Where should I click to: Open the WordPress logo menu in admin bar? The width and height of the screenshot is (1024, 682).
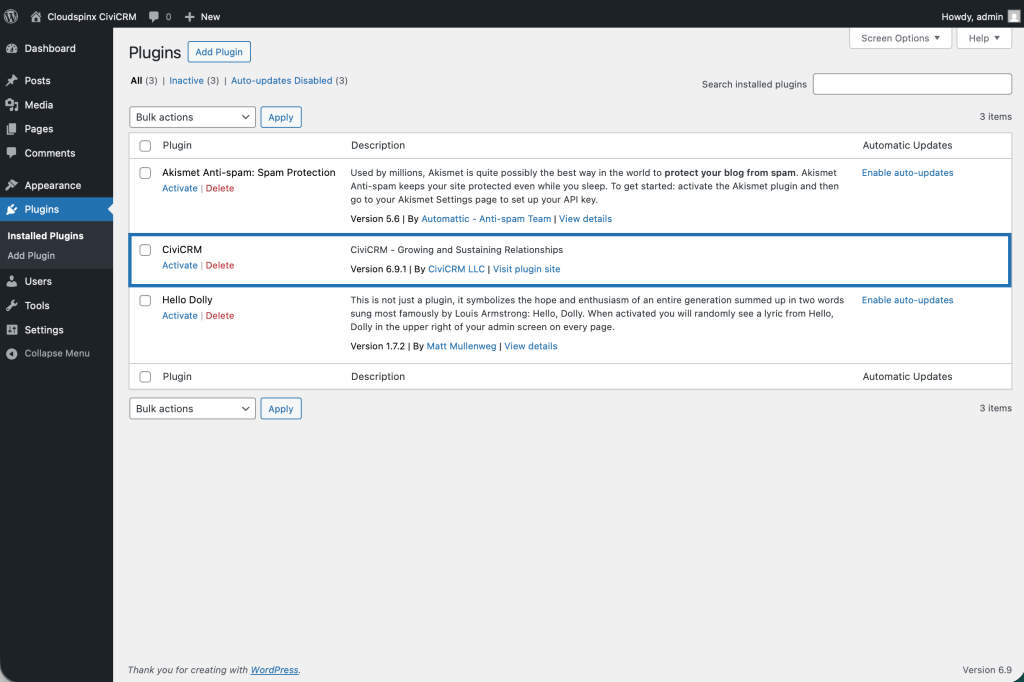tap(12, 16)
